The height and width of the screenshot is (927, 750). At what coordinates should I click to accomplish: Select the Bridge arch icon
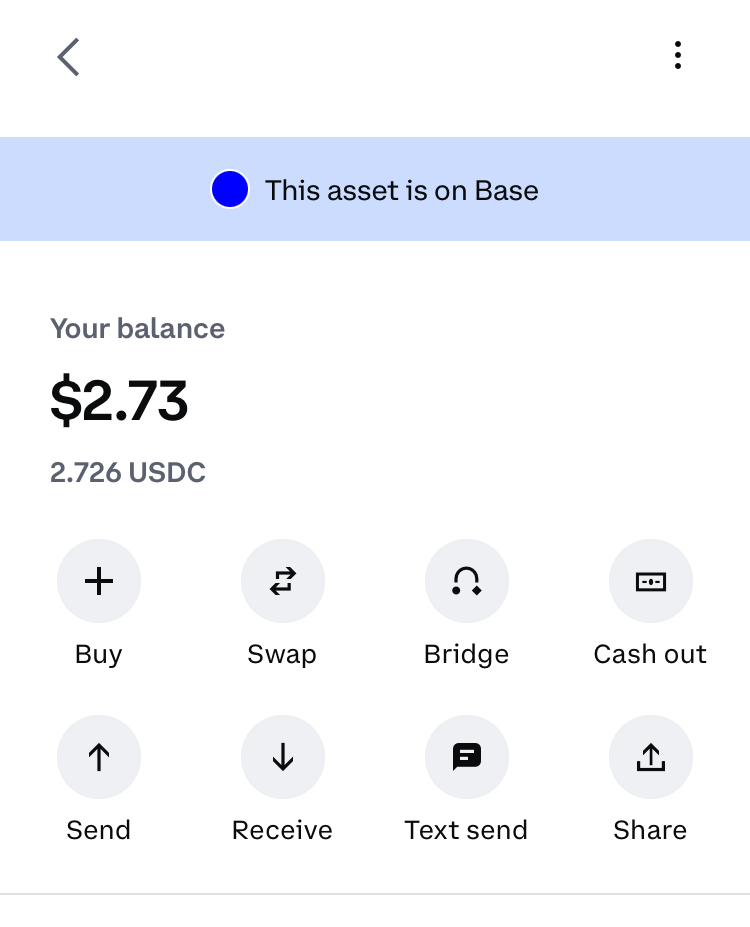[467, 581]
